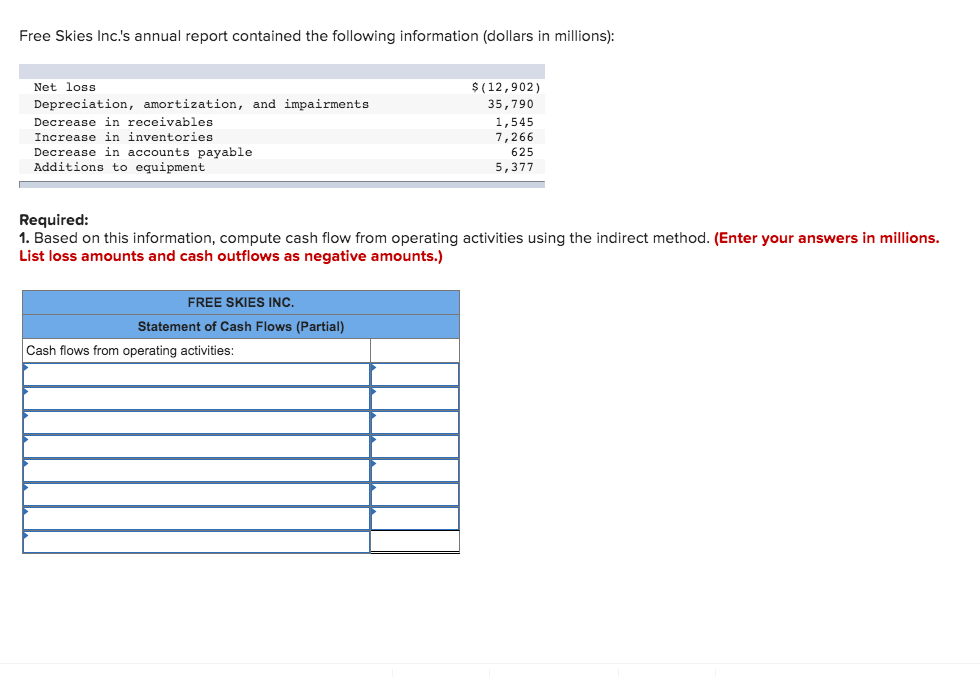Open fifth row description dropdown in statement

point(196,470)
